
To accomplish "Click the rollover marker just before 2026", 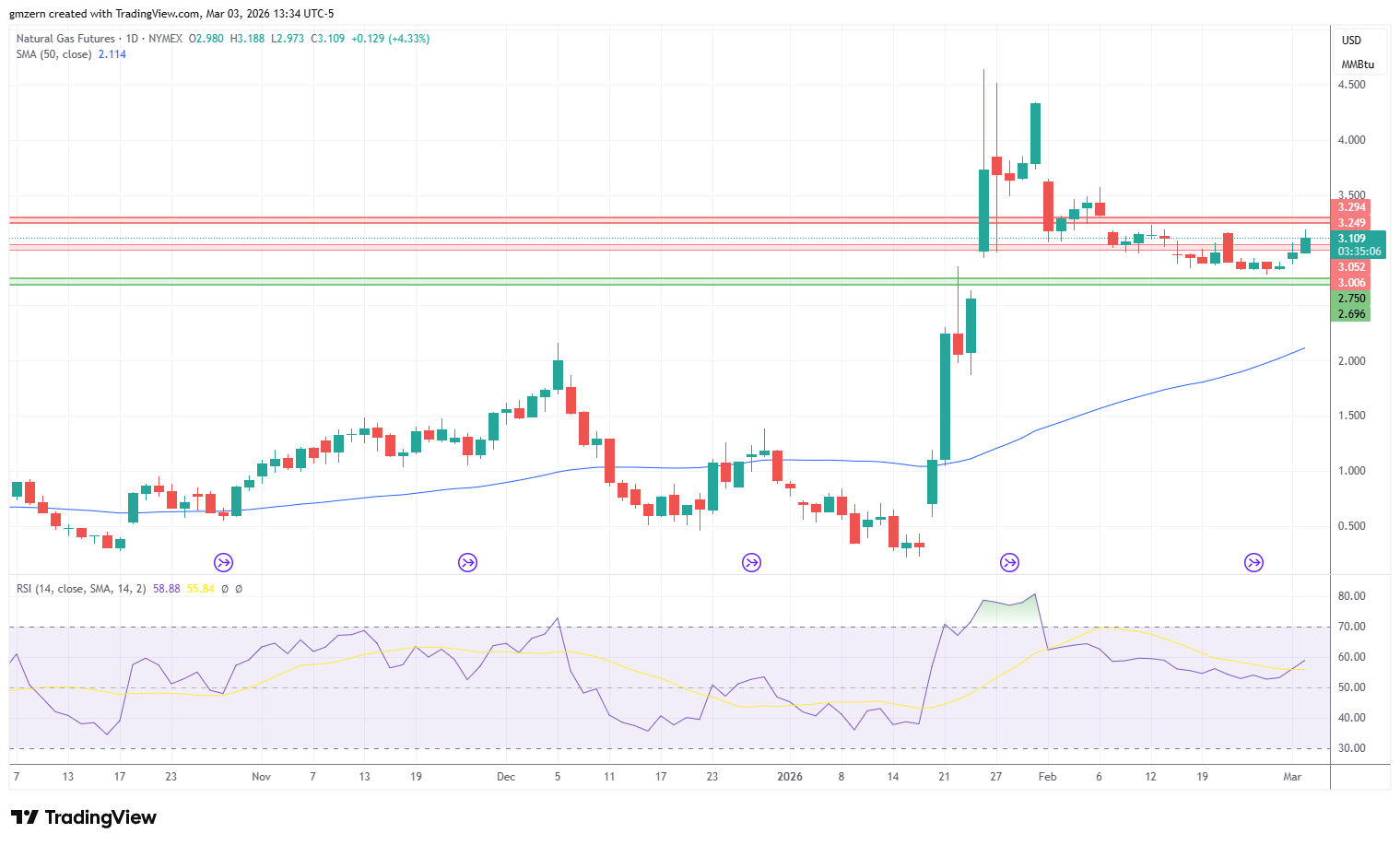I will [752, 562].
